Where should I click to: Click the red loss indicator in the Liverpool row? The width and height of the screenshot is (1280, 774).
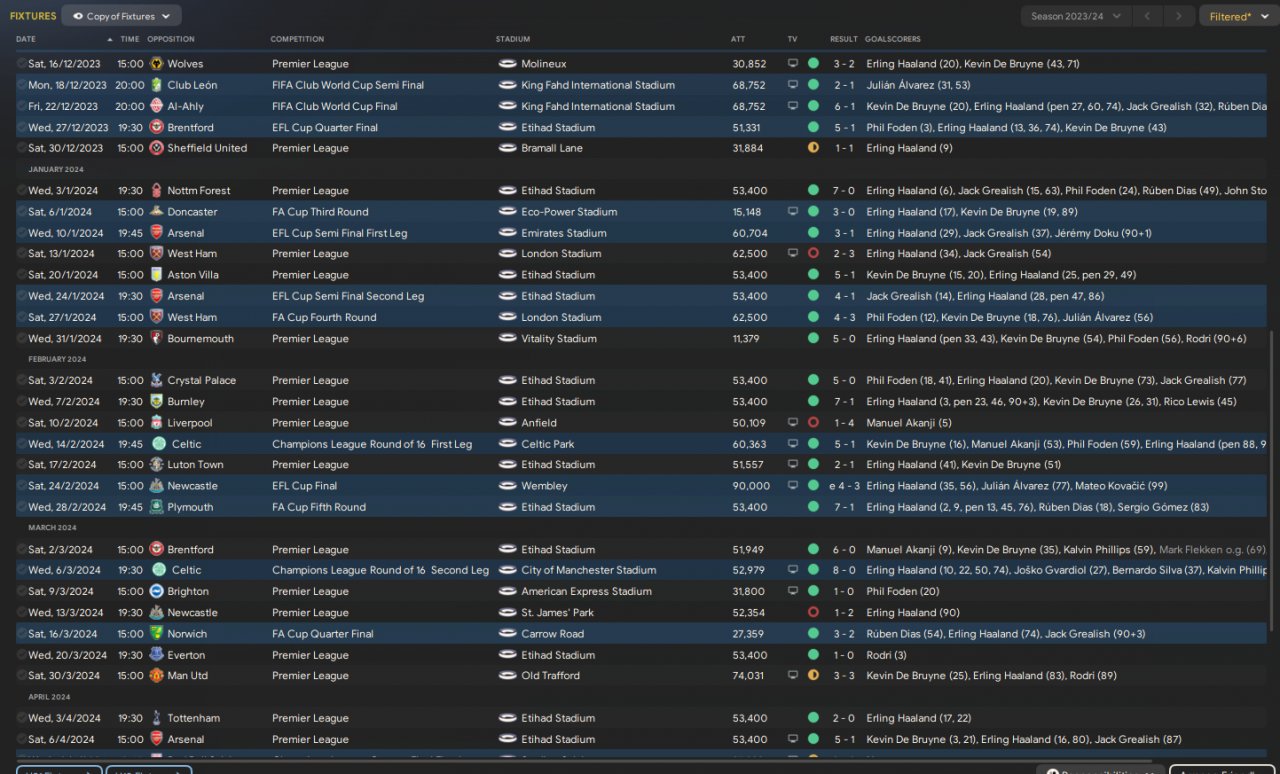(813, 423)
